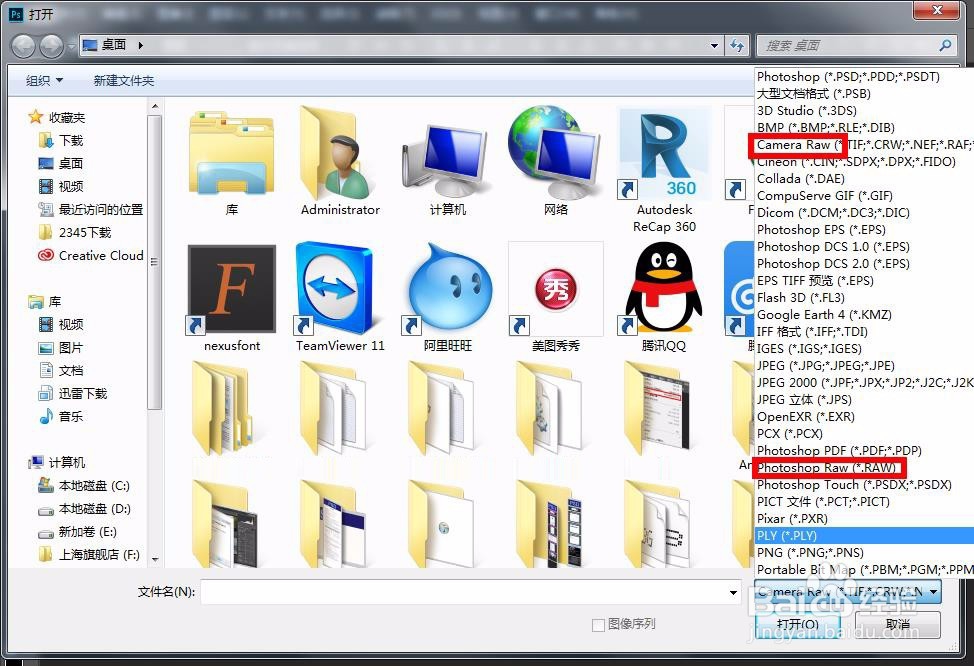Choose PLY (*.PLY) format option
Viewport: 974px width, 666px height.
(864, 535)
